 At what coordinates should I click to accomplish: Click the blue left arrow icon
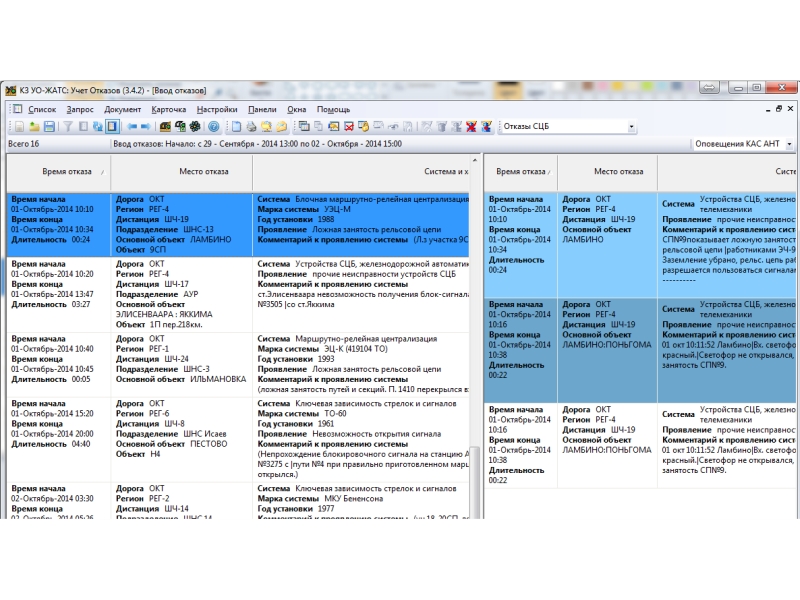point(132,127)
